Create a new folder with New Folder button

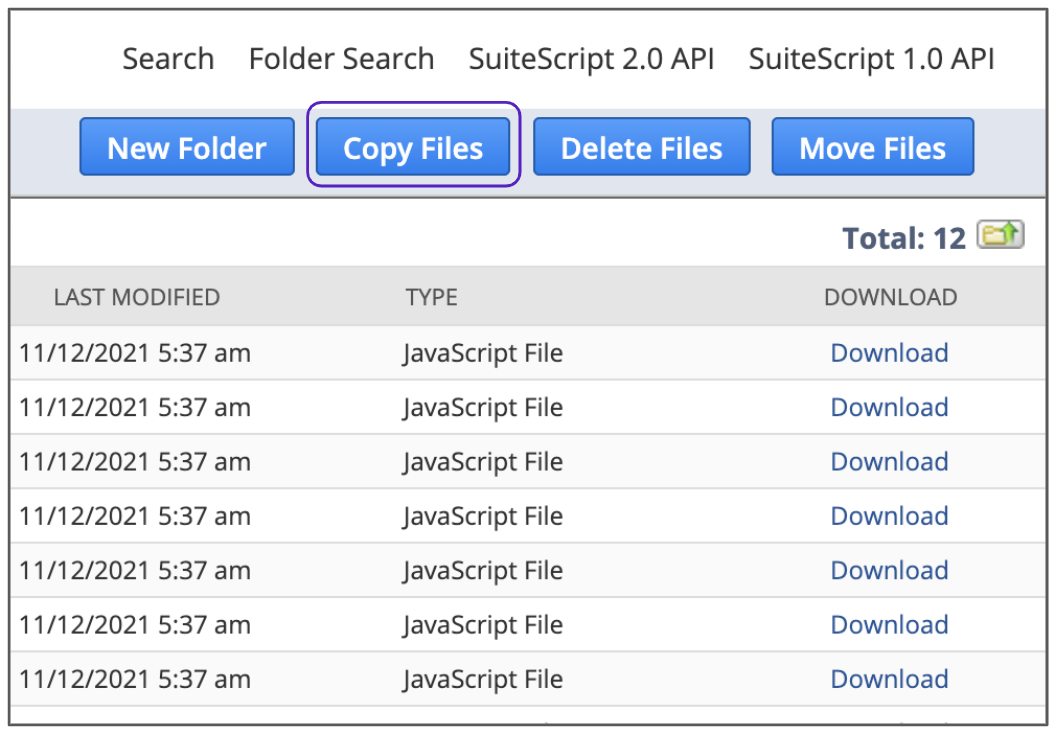tap(187, 148)
